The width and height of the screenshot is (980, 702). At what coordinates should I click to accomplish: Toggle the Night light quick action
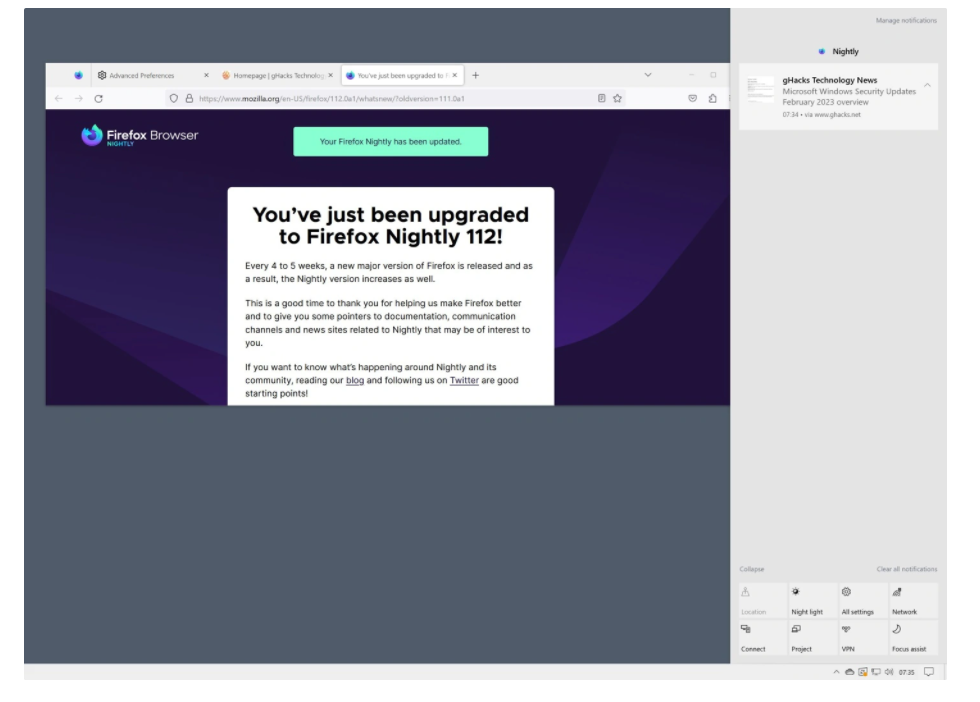[812, 601]
